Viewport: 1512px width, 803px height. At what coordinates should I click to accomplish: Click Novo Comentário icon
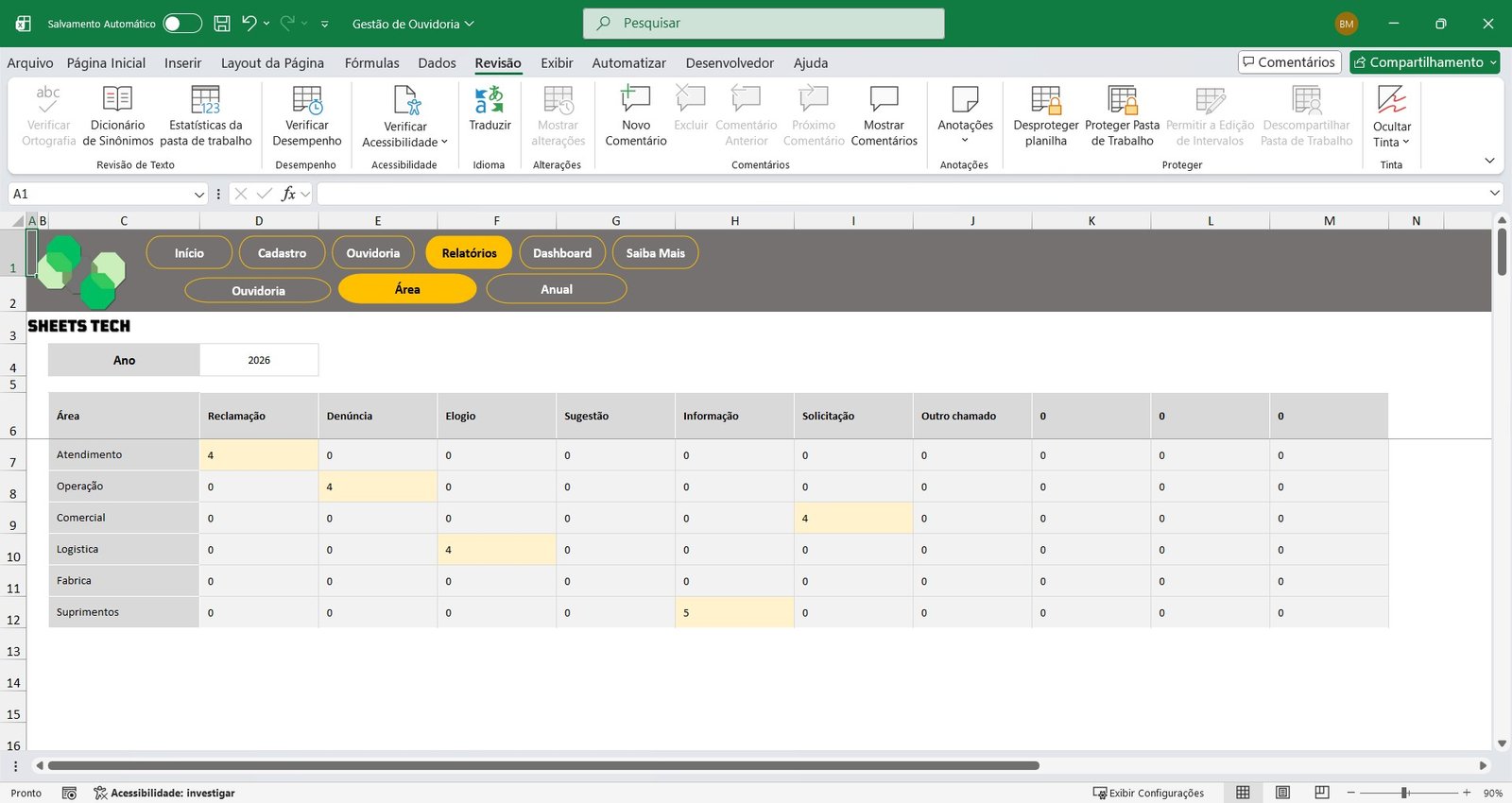[x=635, y=100]
